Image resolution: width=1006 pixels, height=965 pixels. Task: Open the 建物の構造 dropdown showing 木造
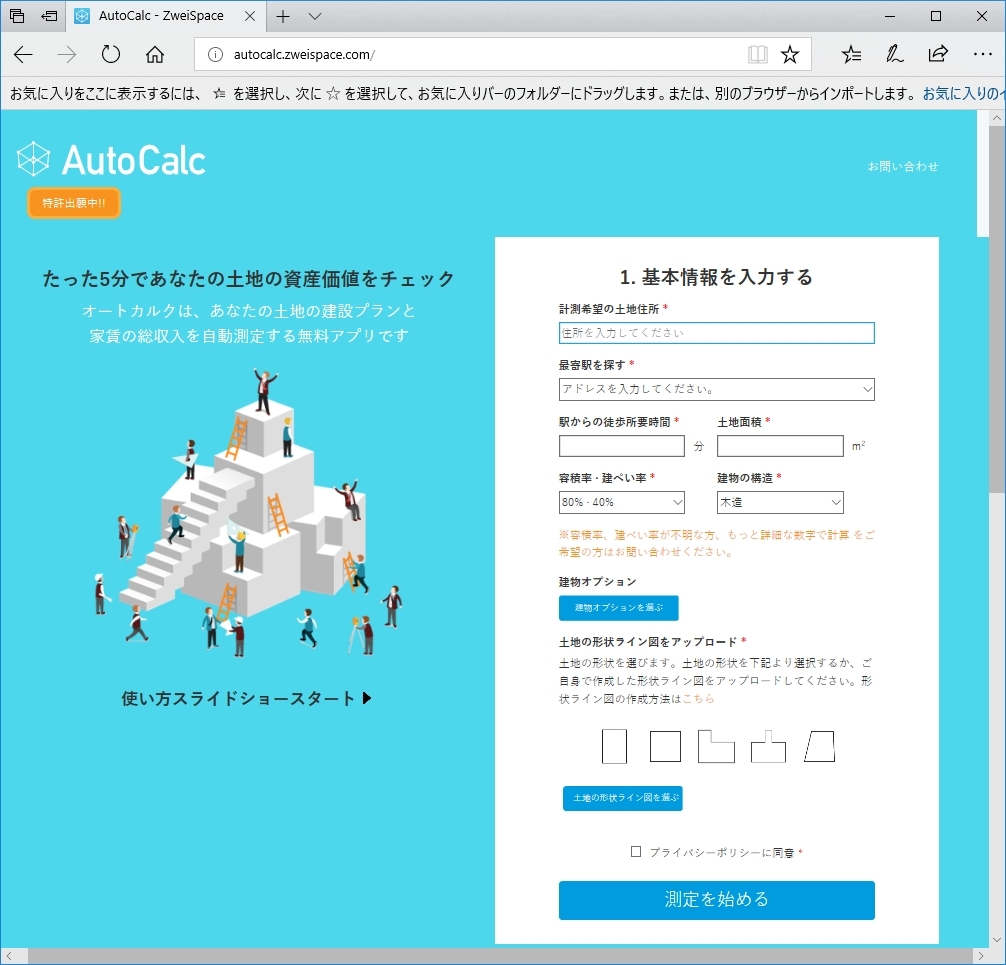pyautogui.click(x=780, y=502)
